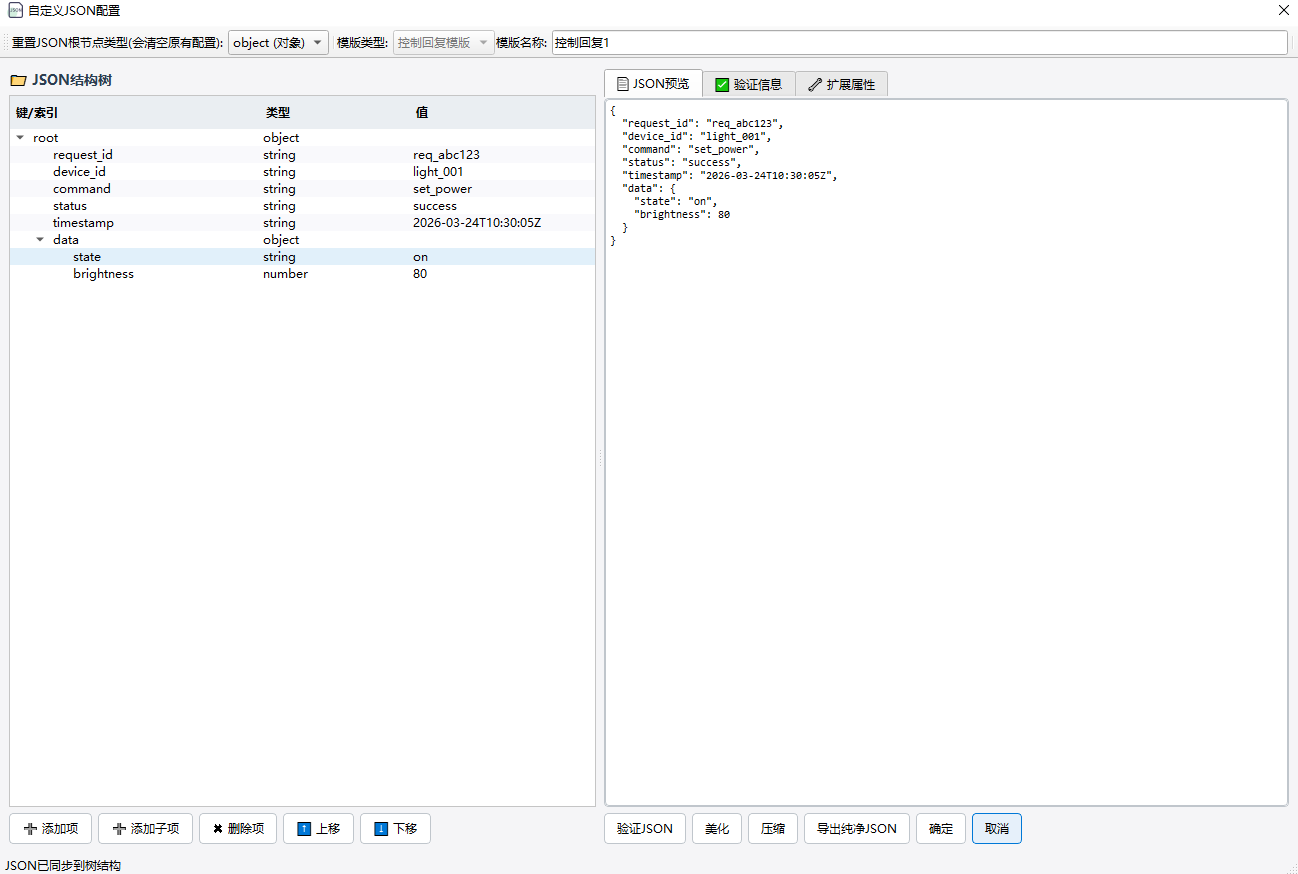
Task: Click the down arrow icon for 下移
Action: point(381,829)
